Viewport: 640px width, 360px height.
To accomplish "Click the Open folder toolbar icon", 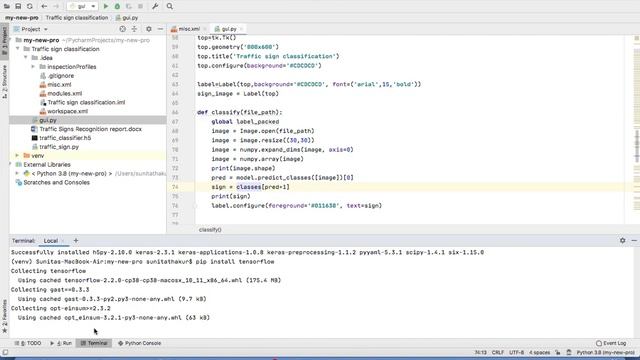I will tap(7, 6).
